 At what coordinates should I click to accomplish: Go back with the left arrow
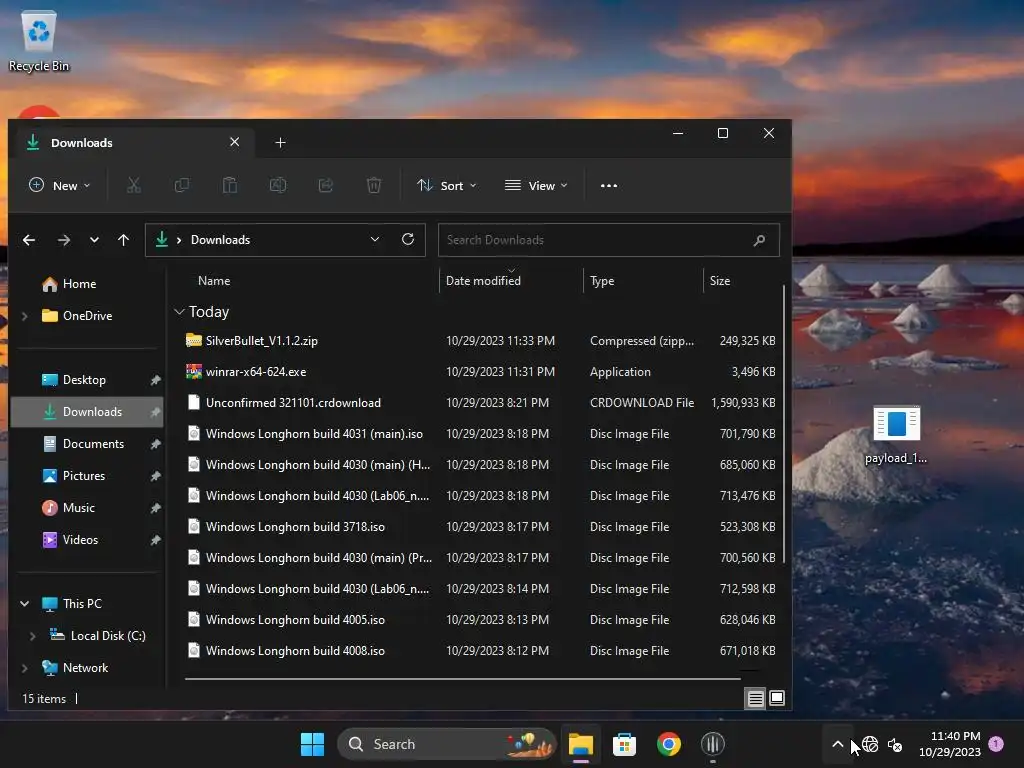[x=29, y=240]
